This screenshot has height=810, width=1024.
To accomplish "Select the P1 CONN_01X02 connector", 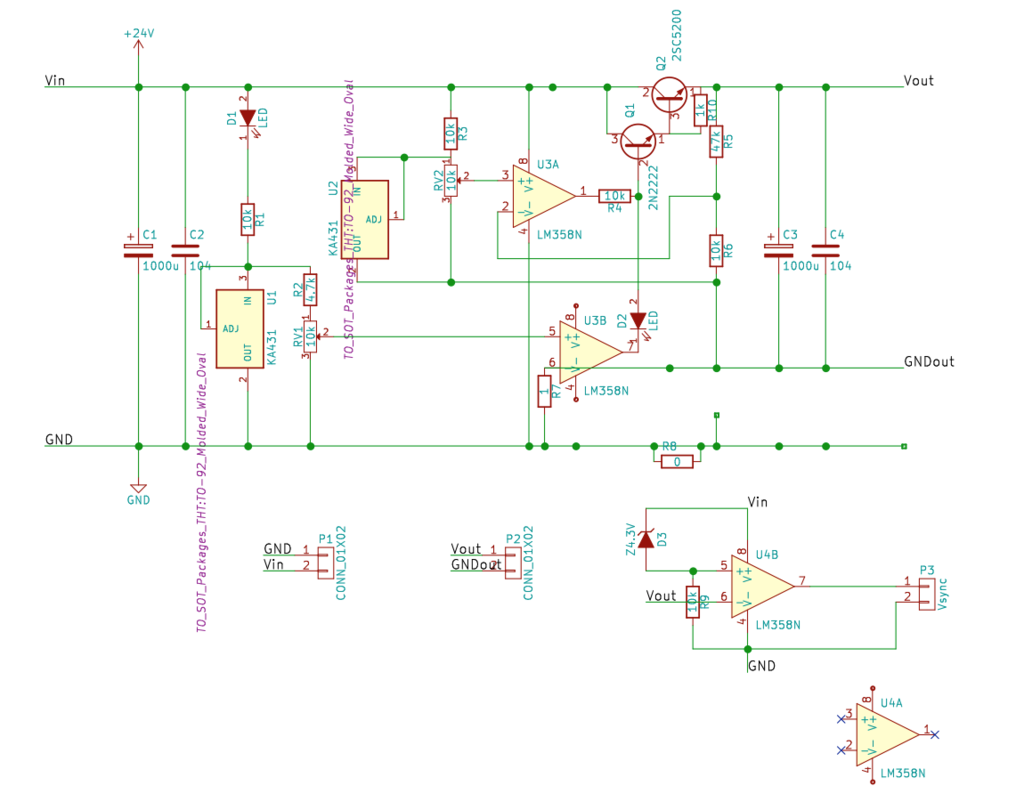I will (x=325, y=563).
